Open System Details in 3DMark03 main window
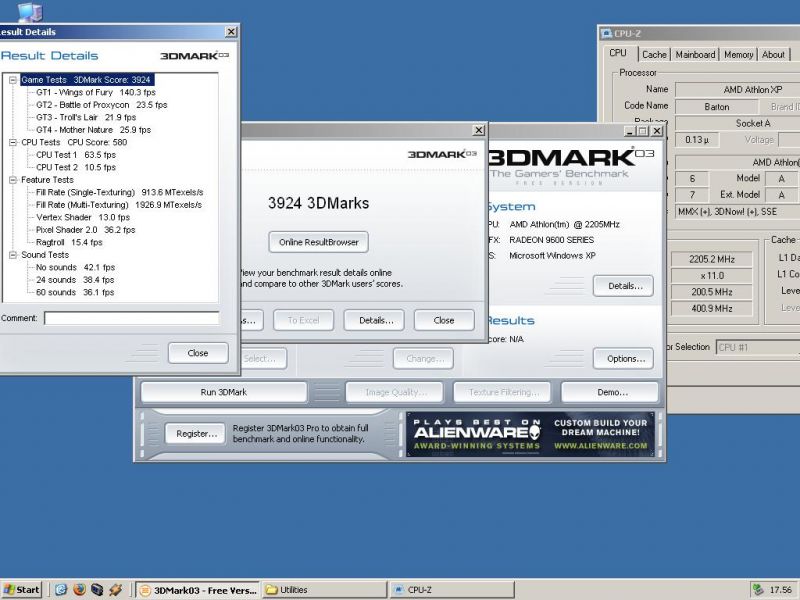This screenshot has width=800, height=600. coord(623,286)
